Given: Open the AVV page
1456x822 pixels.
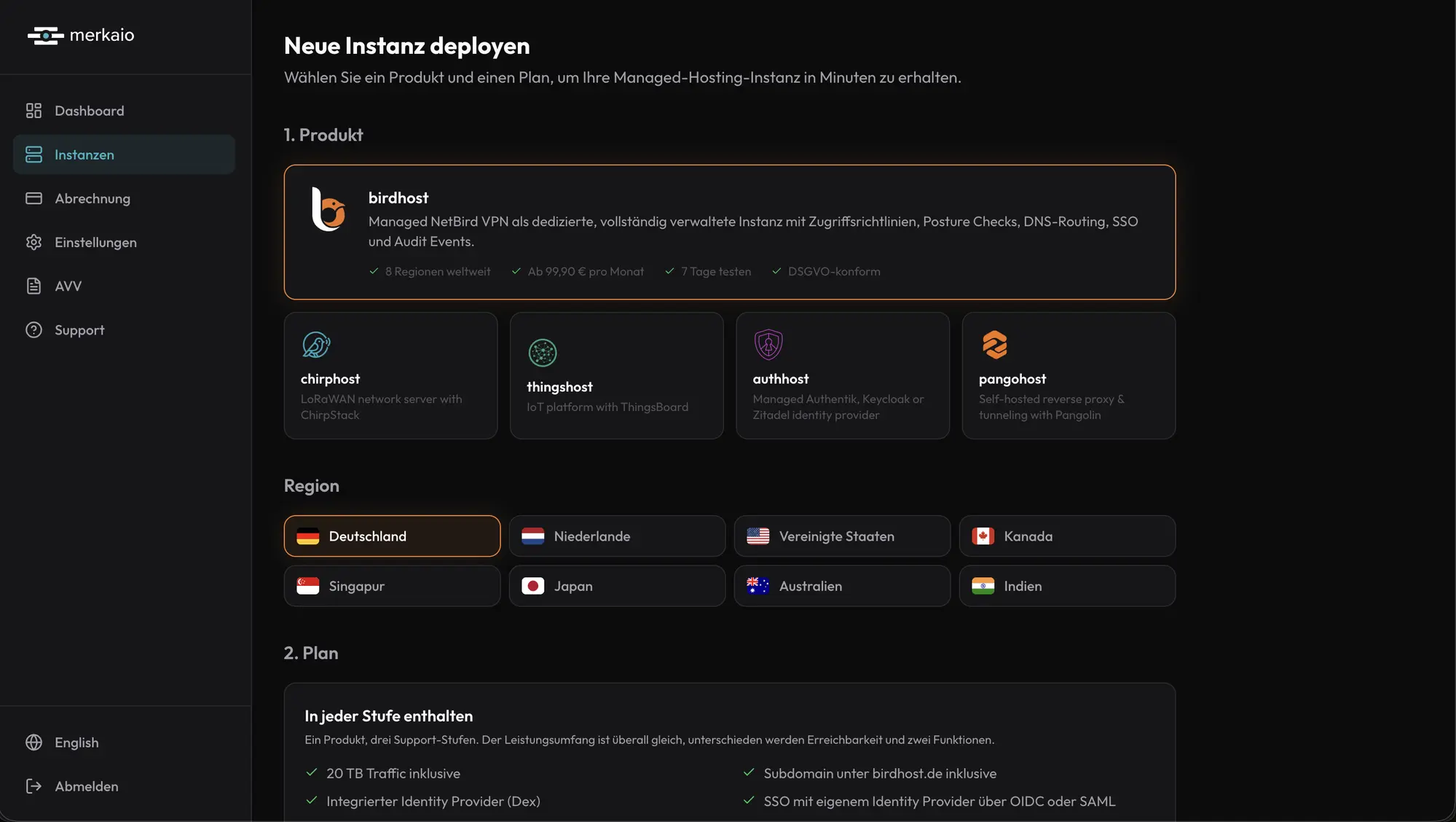Looking at the screenshot, I should coord(124,286).
